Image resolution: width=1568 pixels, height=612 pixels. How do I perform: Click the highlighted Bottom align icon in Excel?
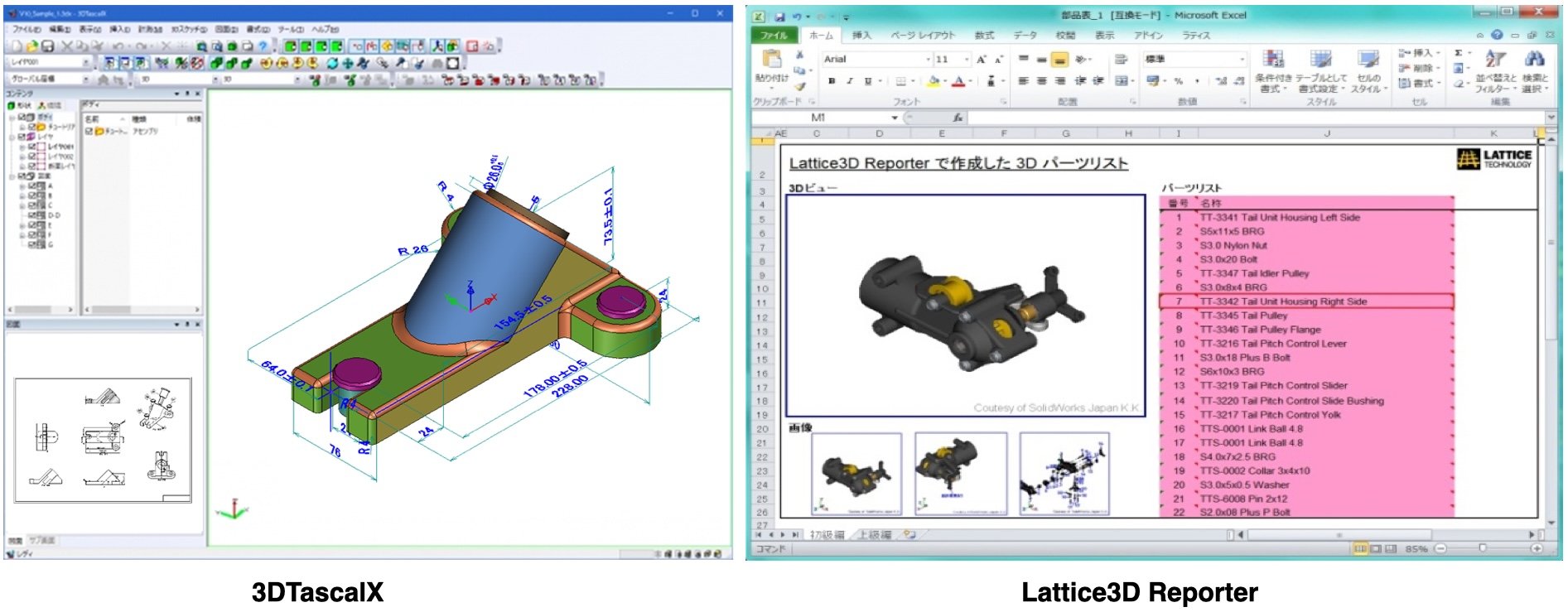tap(1059, 59)
